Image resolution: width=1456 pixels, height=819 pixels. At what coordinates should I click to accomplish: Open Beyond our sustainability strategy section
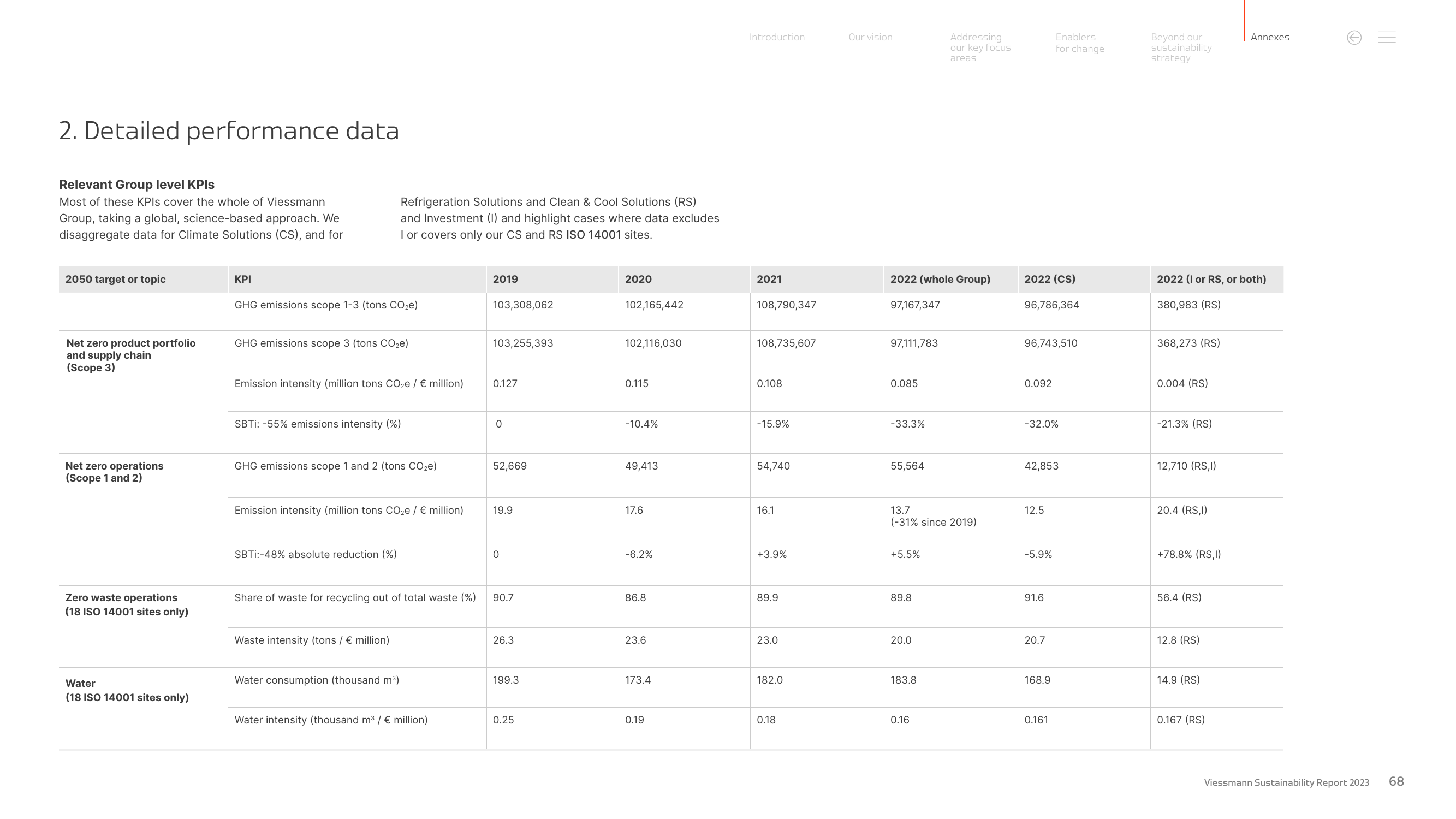[x=1181, y=48]
